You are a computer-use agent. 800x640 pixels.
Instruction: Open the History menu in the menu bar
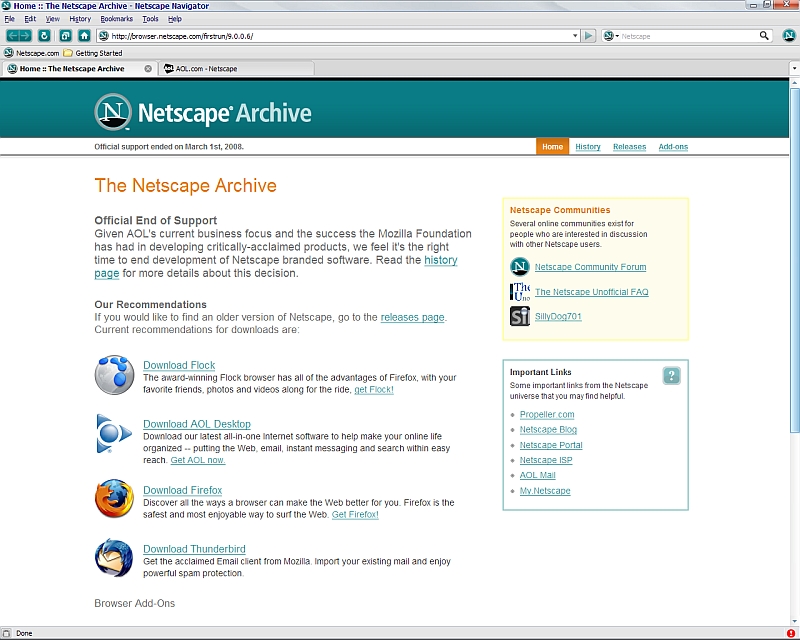[x=80, y=19]
